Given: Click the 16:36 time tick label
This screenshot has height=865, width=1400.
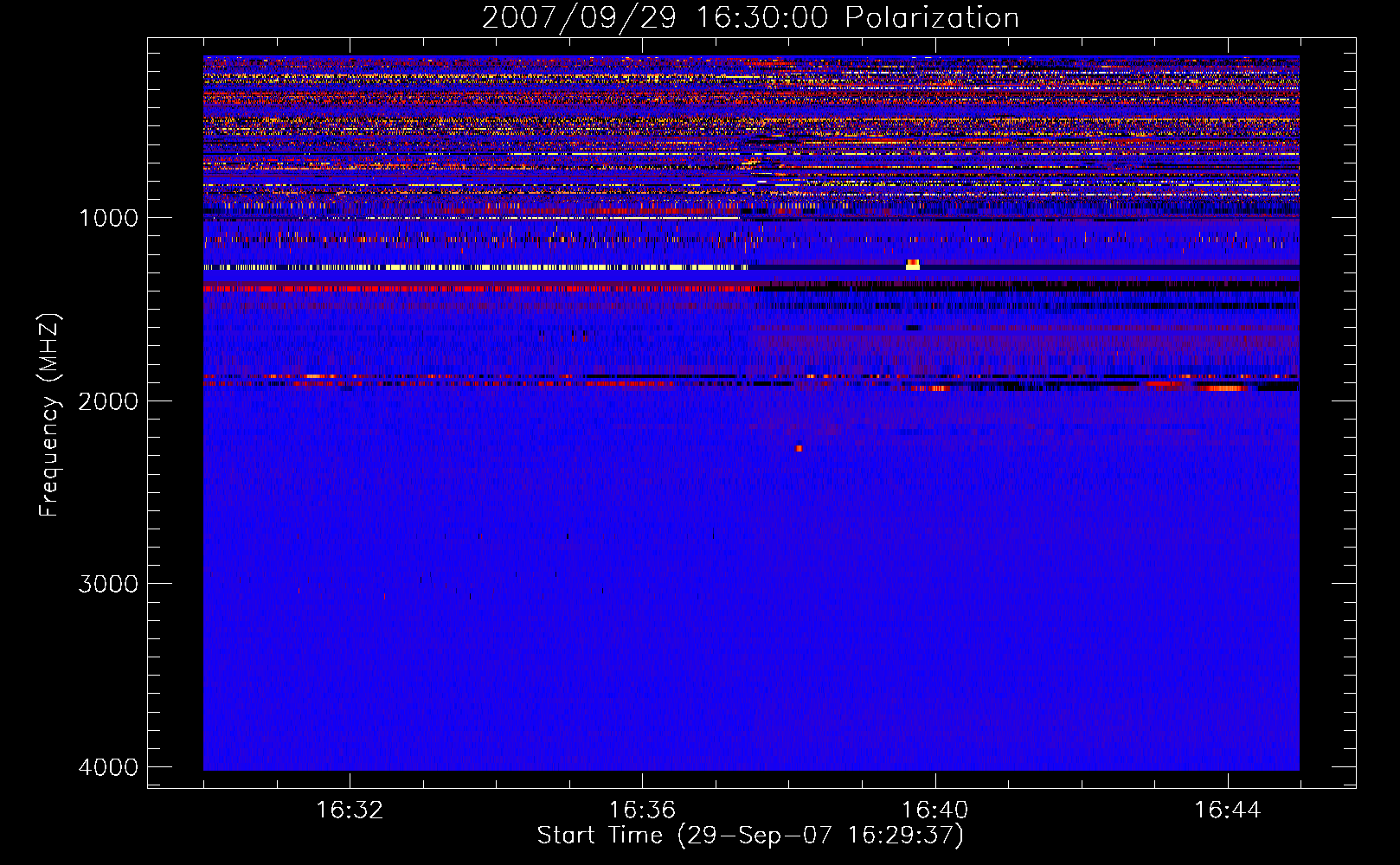Looking at the screenshot, I should pos(642,811).
